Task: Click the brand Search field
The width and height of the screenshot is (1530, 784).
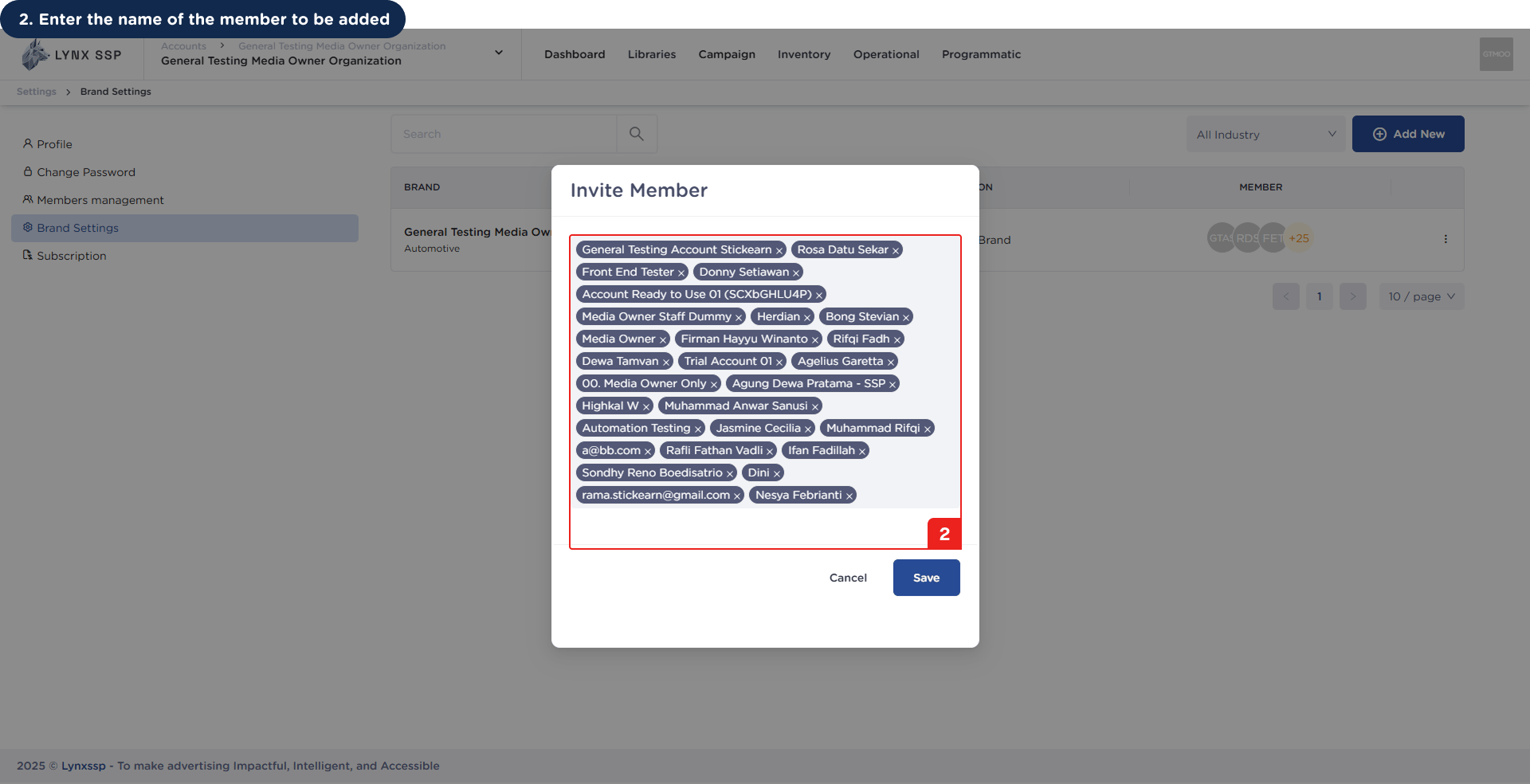Action: coord(504,134)
